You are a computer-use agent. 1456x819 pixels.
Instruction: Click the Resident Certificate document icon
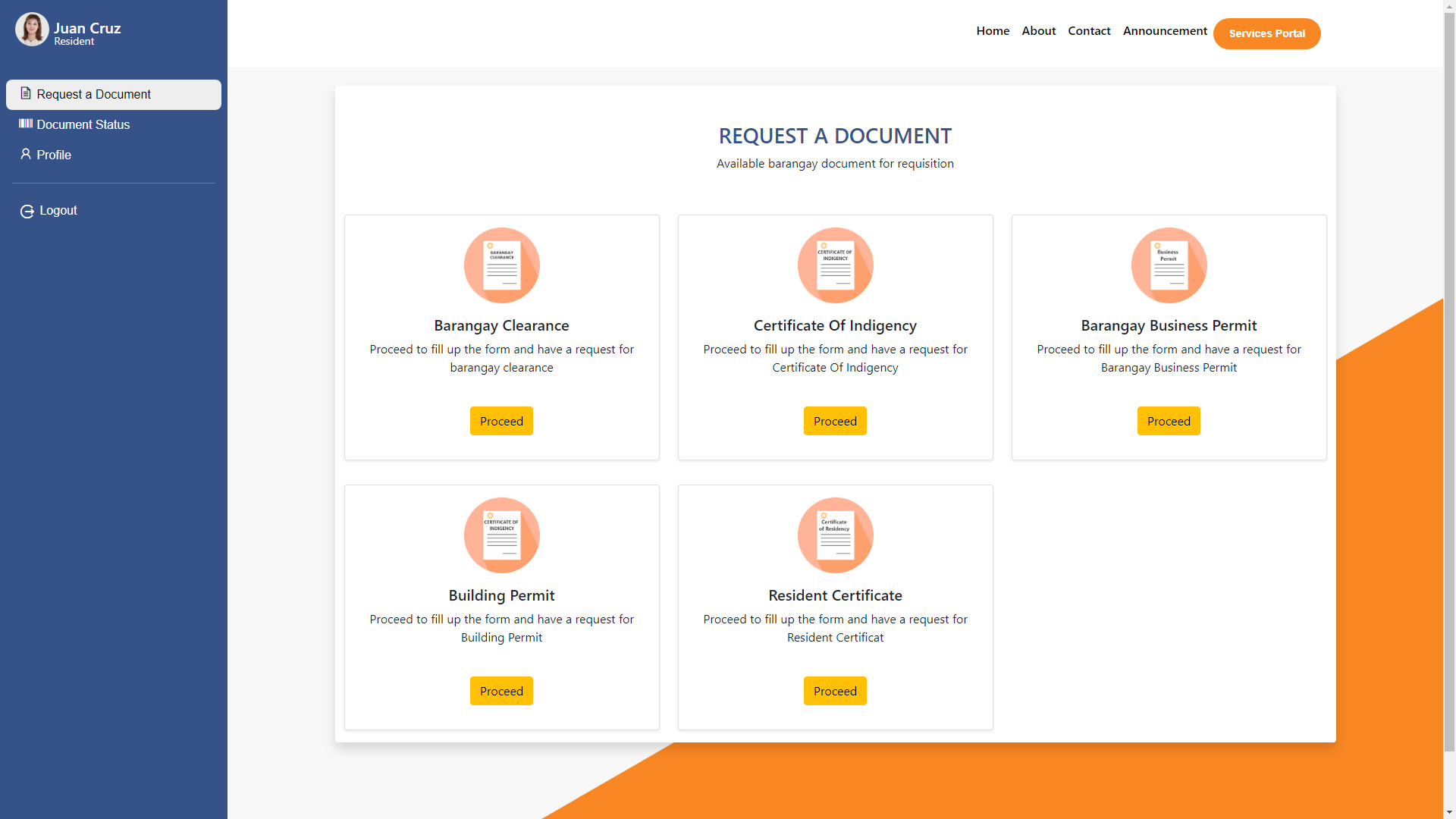(835, 535)
